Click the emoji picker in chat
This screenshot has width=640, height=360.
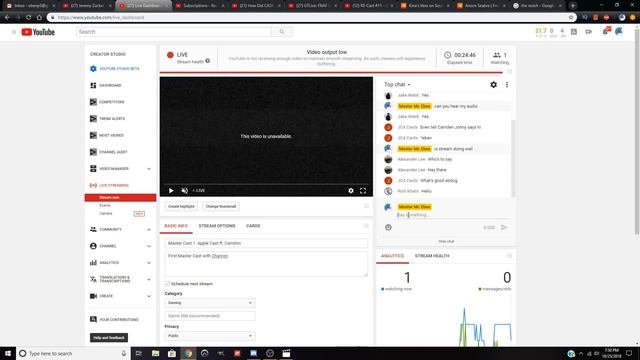(388, 227)
